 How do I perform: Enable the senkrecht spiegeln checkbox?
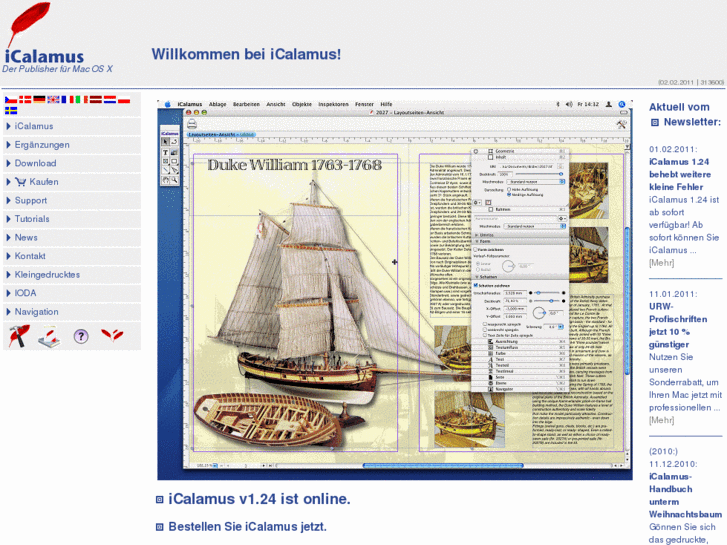(x=485, y=329)
